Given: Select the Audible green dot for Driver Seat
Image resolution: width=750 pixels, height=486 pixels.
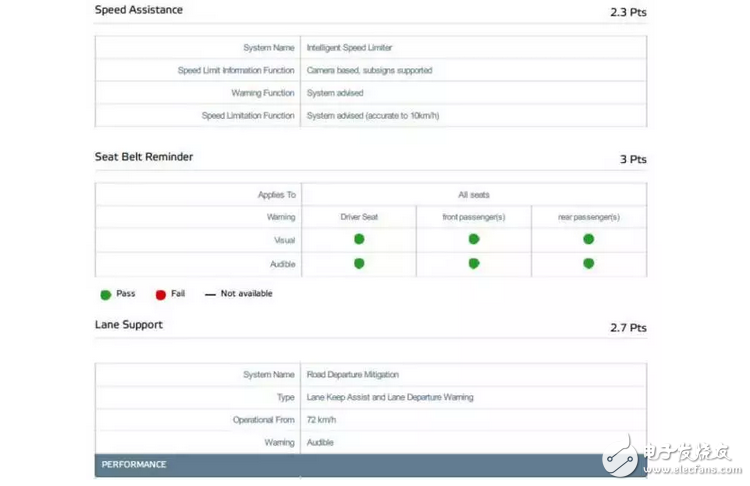Looking at the screenshot, I should tap(359, 264).
